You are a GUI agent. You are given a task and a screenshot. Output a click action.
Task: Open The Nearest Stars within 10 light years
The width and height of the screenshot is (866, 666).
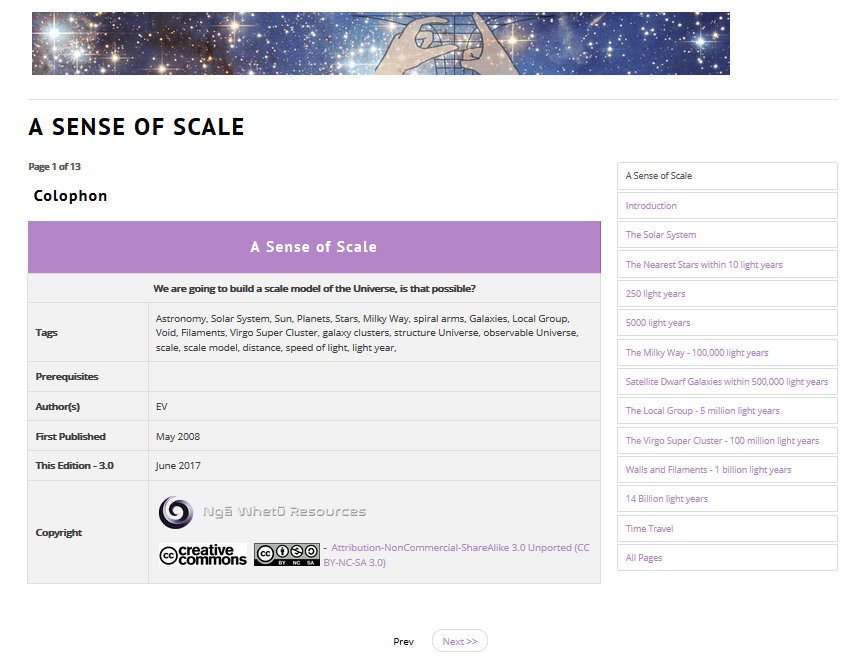pos(704,265)
